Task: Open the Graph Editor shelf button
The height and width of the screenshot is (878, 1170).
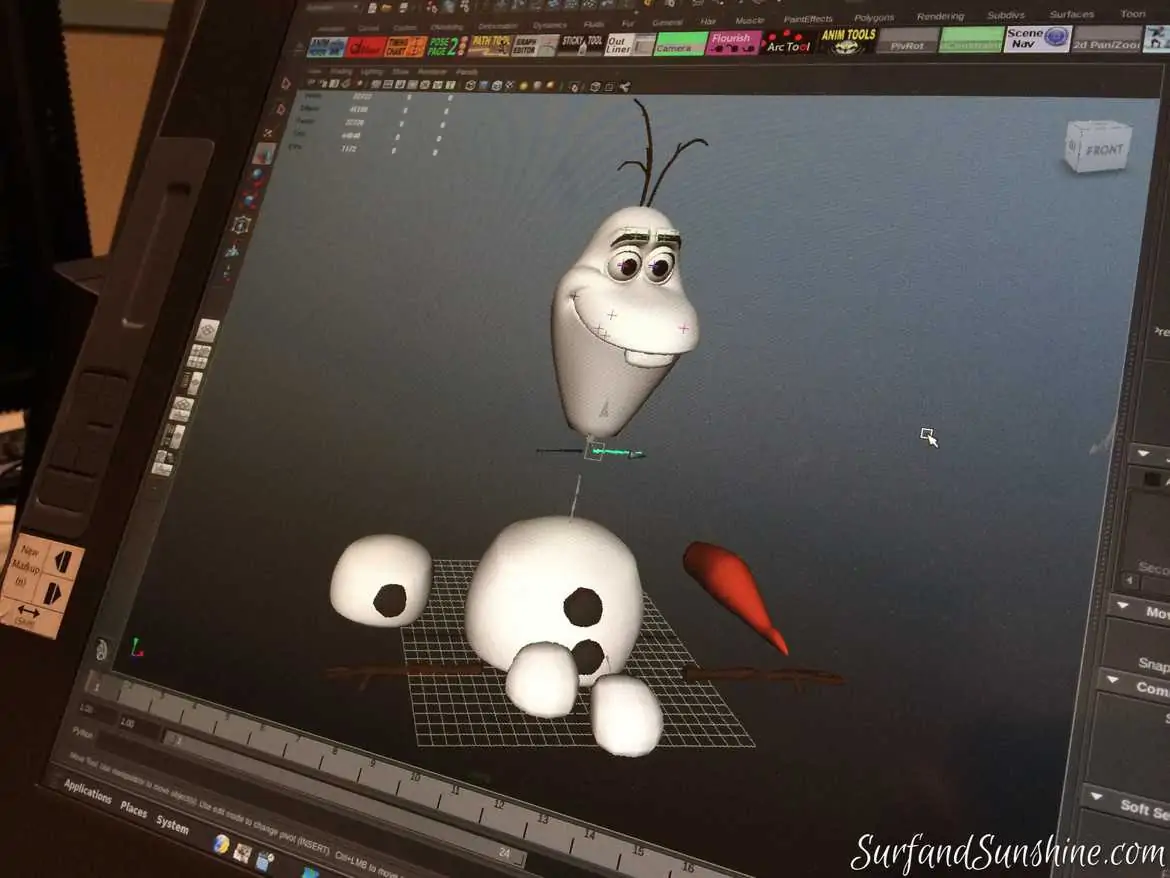Action: click(534, 46)
